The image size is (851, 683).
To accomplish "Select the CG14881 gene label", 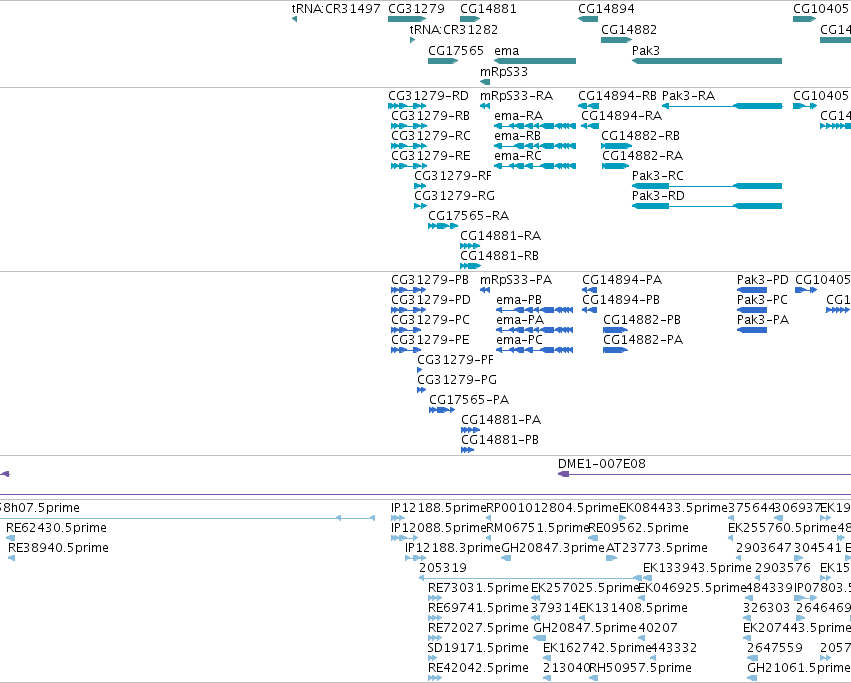I will point(488,9).
